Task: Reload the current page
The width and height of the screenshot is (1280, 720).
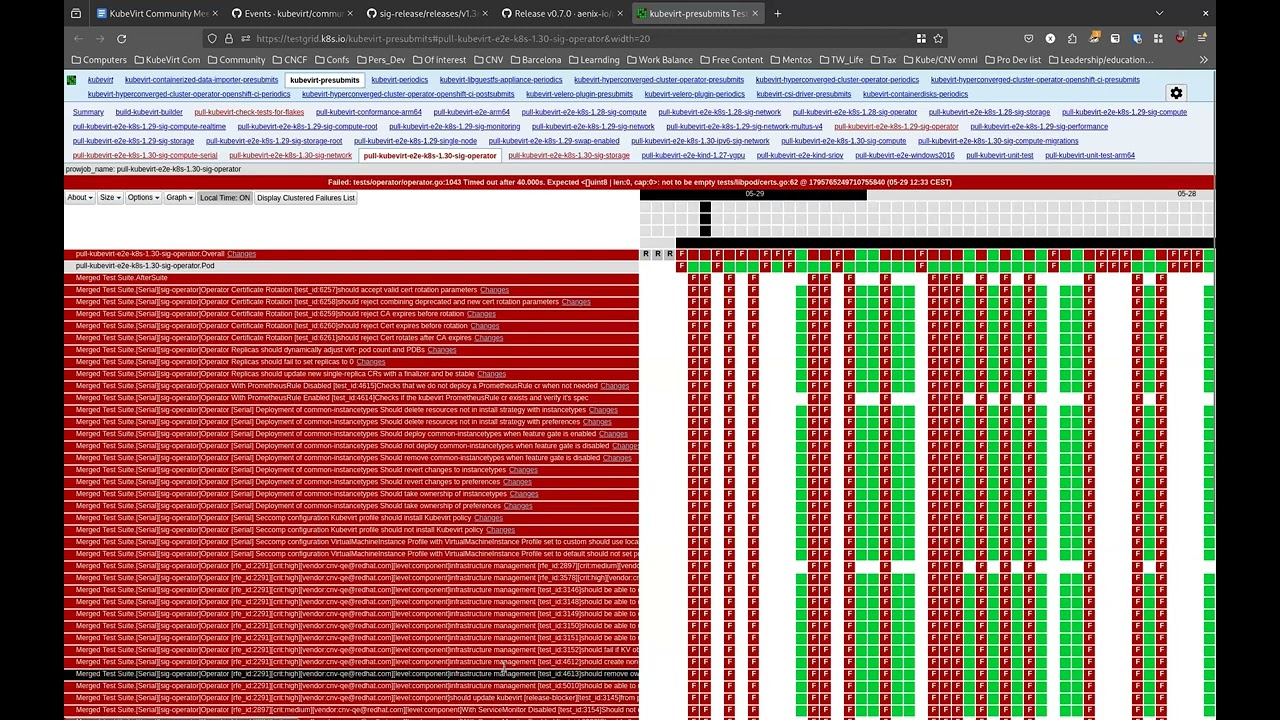Action: pos(121,38)
